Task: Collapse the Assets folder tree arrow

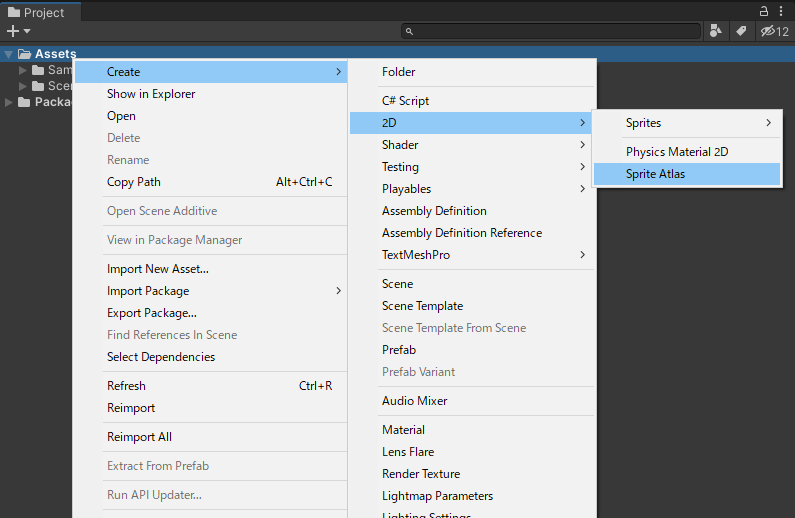Action: pyautogui.click(x=9, y=54)
